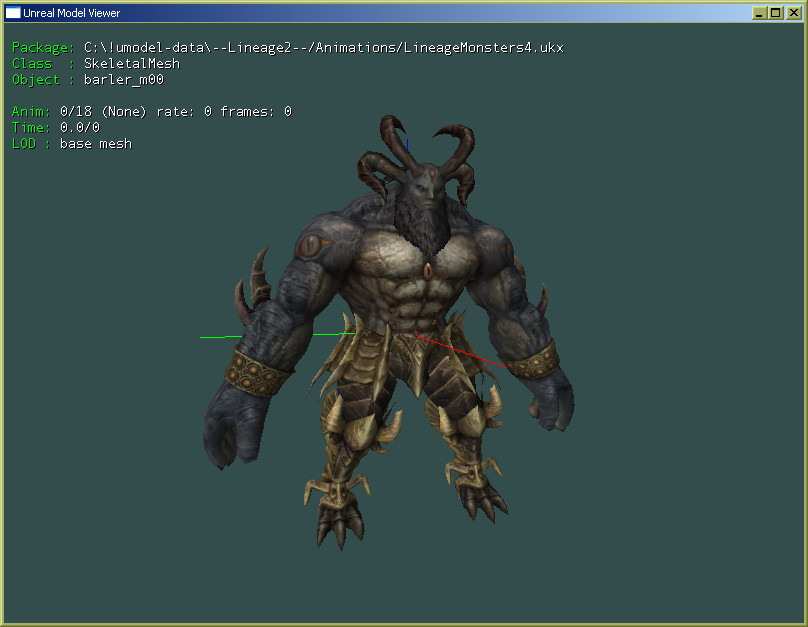
Task: Click the frames: 0 text
Action: [256, 112]
